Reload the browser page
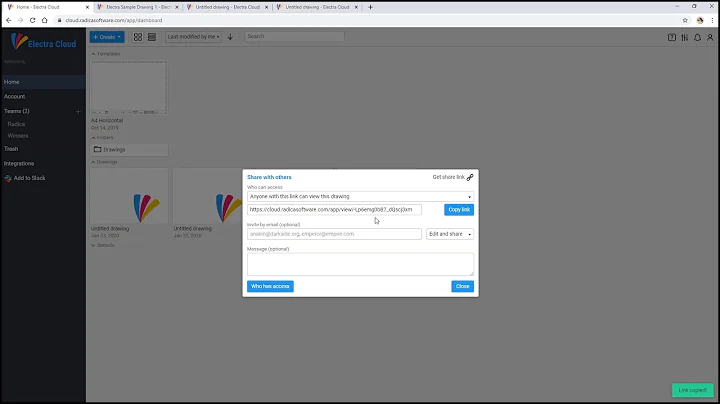The height and width of the screenshot is (404, 720). 33,20
